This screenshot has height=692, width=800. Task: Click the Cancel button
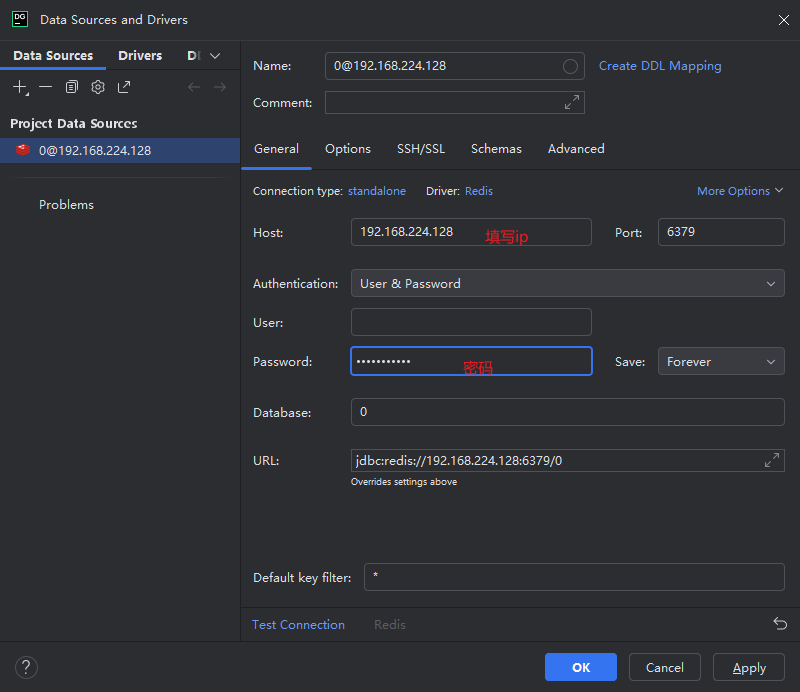click(664, 667)
